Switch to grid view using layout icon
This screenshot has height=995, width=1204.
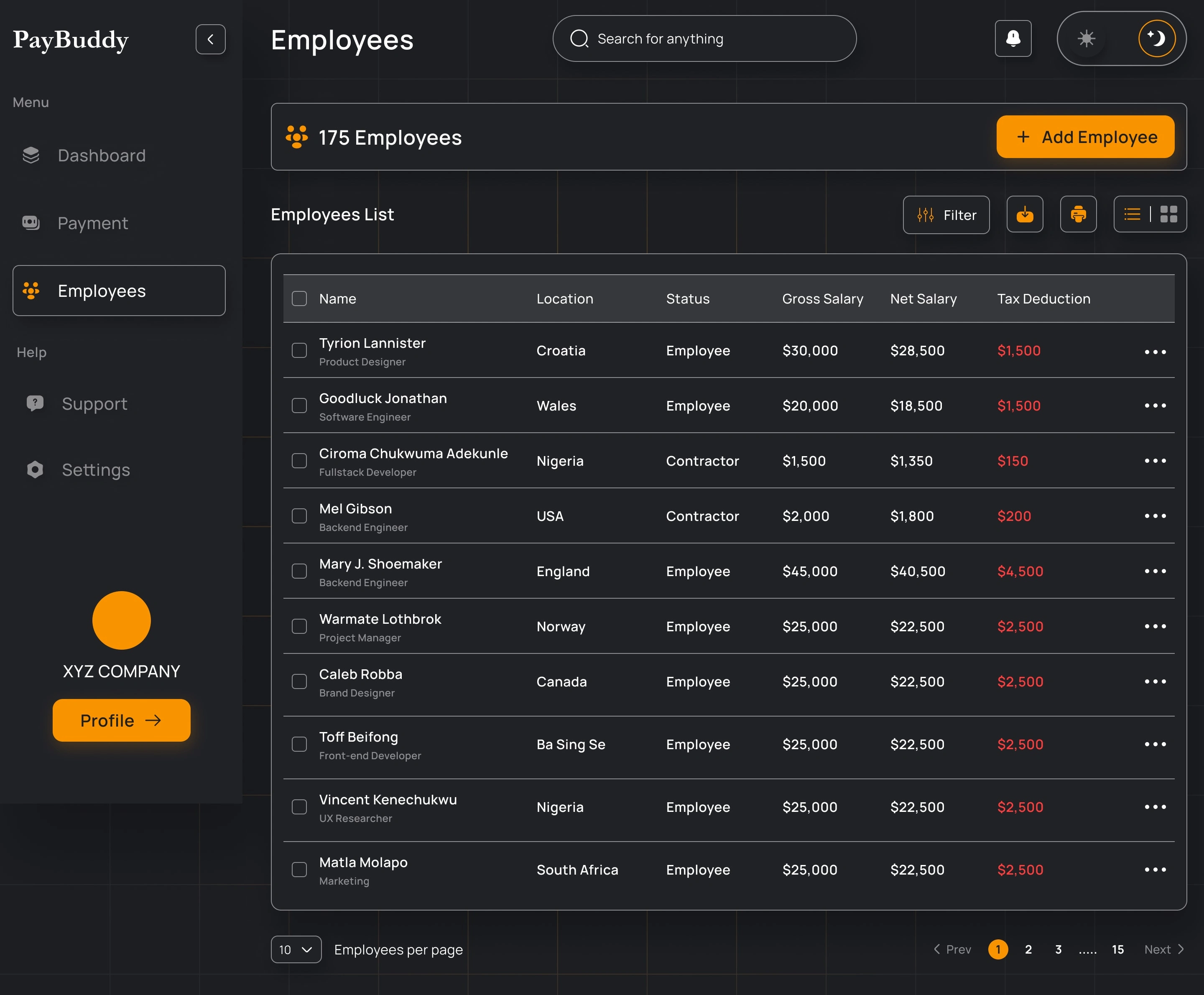click(x=1168, y=214)
